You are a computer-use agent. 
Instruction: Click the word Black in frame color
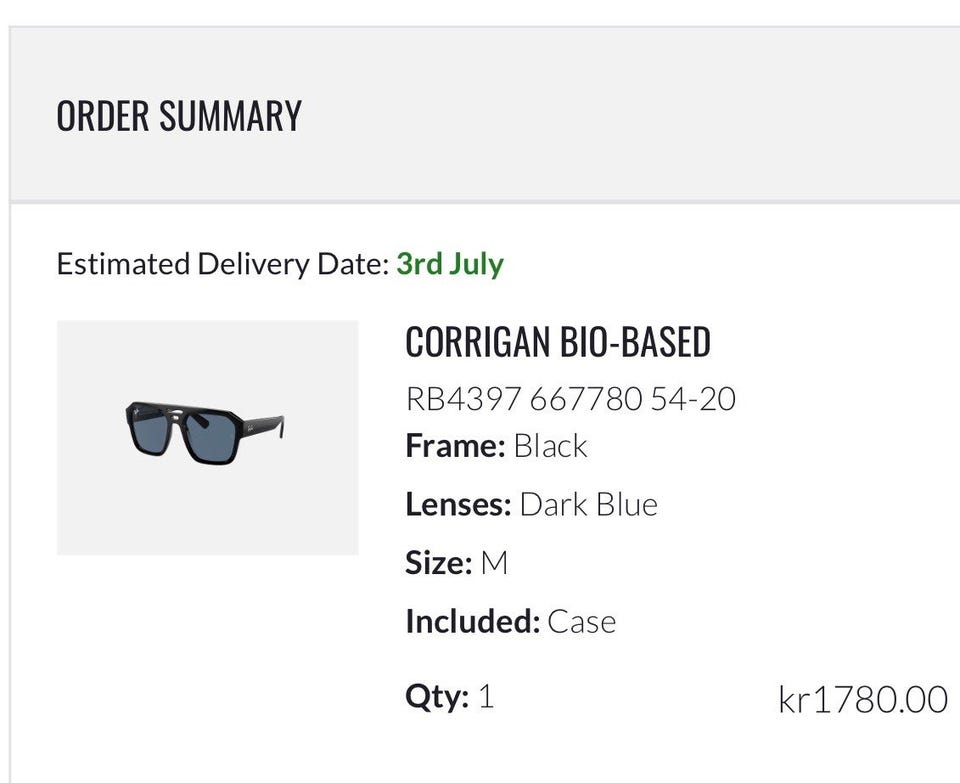(x=550, y=446)
